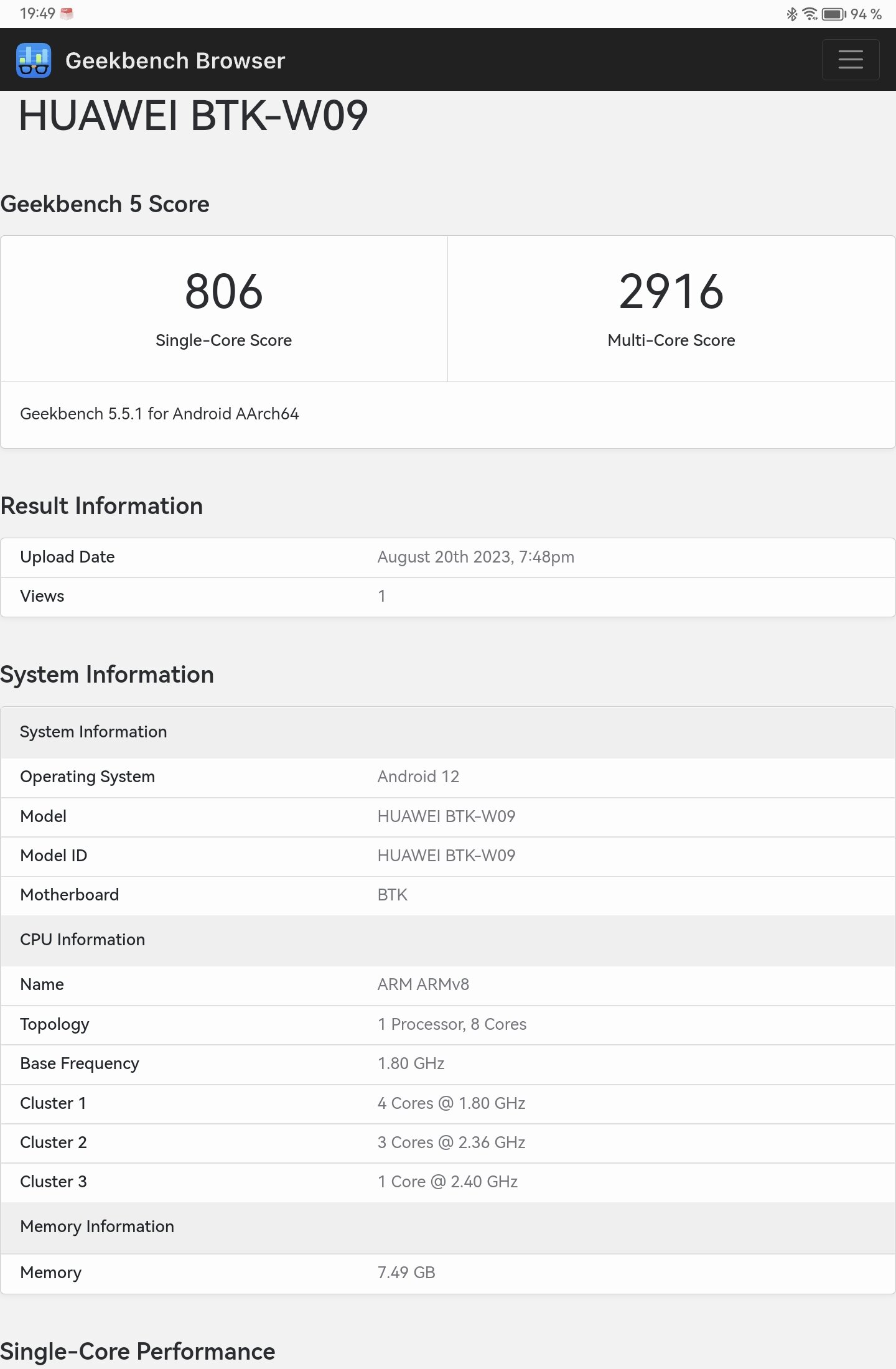The height and width of the screenshot is (1369, 896).
Task: Click the 2916 multi-core score
Action: point(671,291)
